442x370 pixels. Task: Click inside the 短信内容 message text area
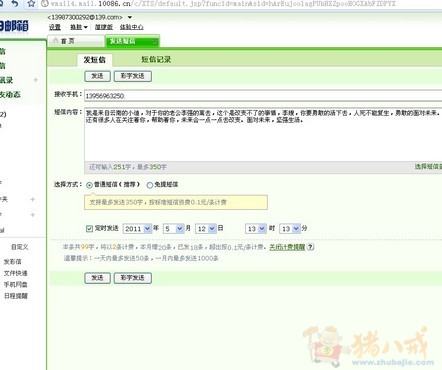(263, 134)
